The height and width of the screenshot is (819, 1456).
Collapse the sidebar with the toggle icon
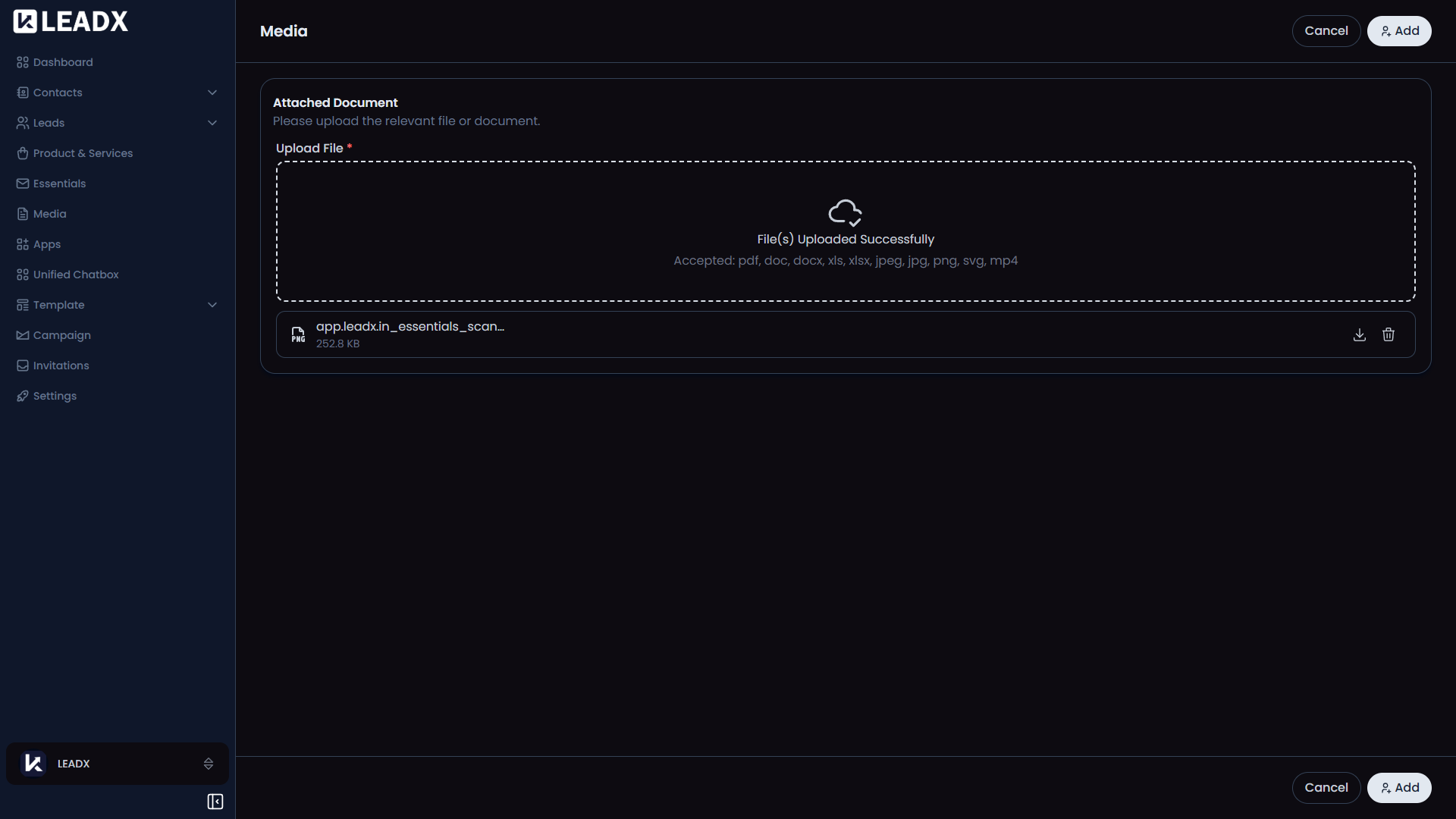point(215,802)
